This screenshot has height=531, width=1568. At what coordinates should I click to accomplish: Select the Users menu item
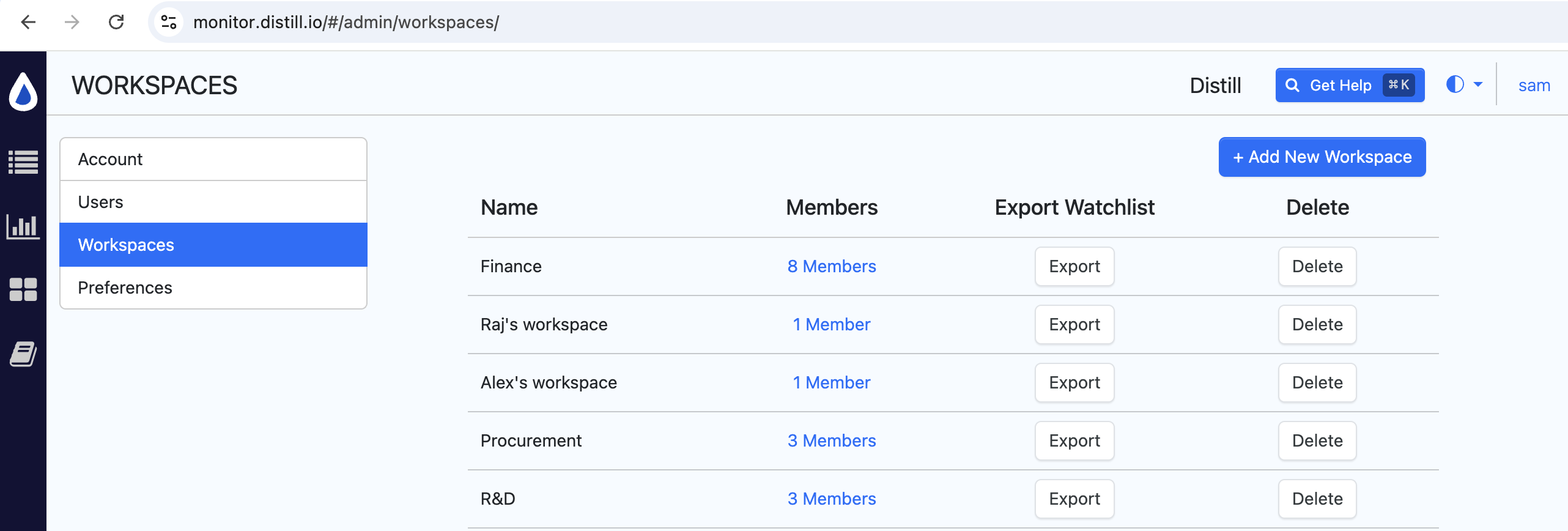(213, 202)
